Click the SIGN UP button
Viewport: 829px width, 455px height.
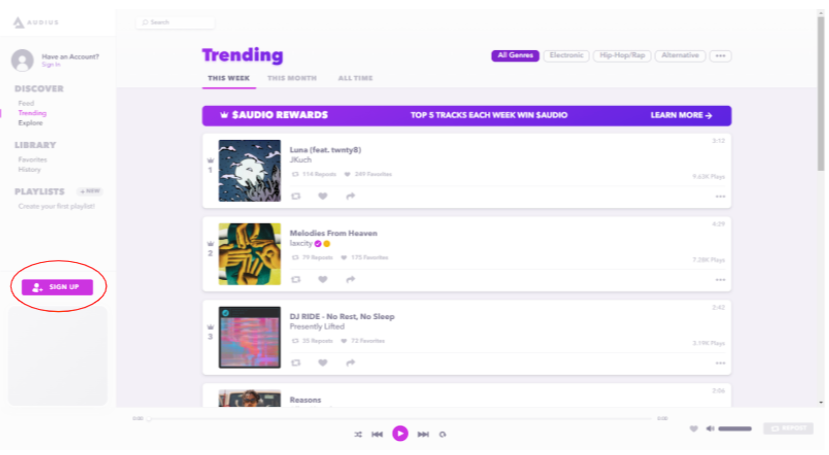[x=57, y=287]
